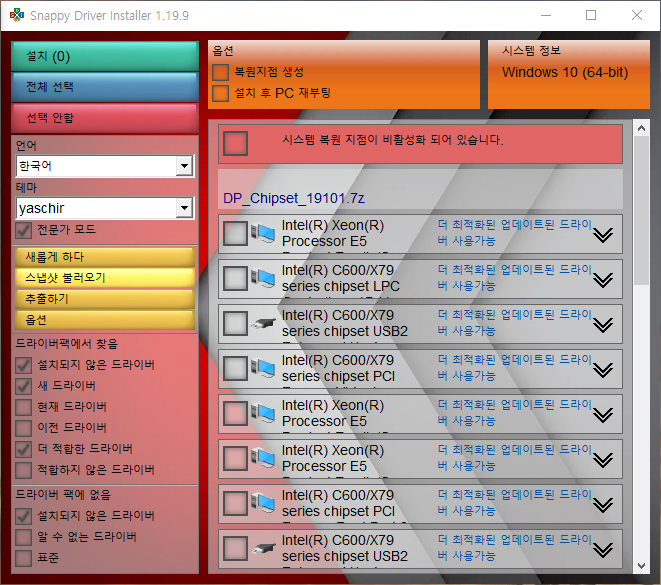Select the first chipset PCI driver checkbox
The image size is (661, 585).
(x=235, y=368)
